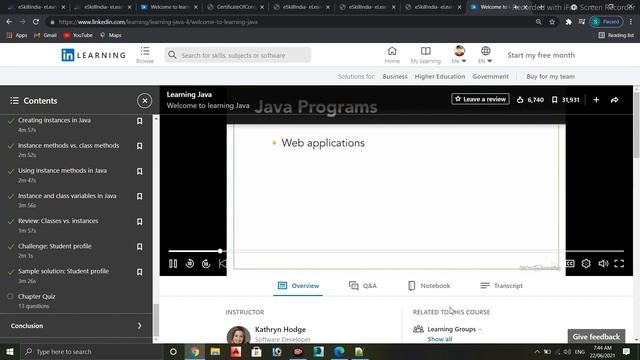
Task: Bookmark Sample solution: Student profile
Action: tap(140, 272)
